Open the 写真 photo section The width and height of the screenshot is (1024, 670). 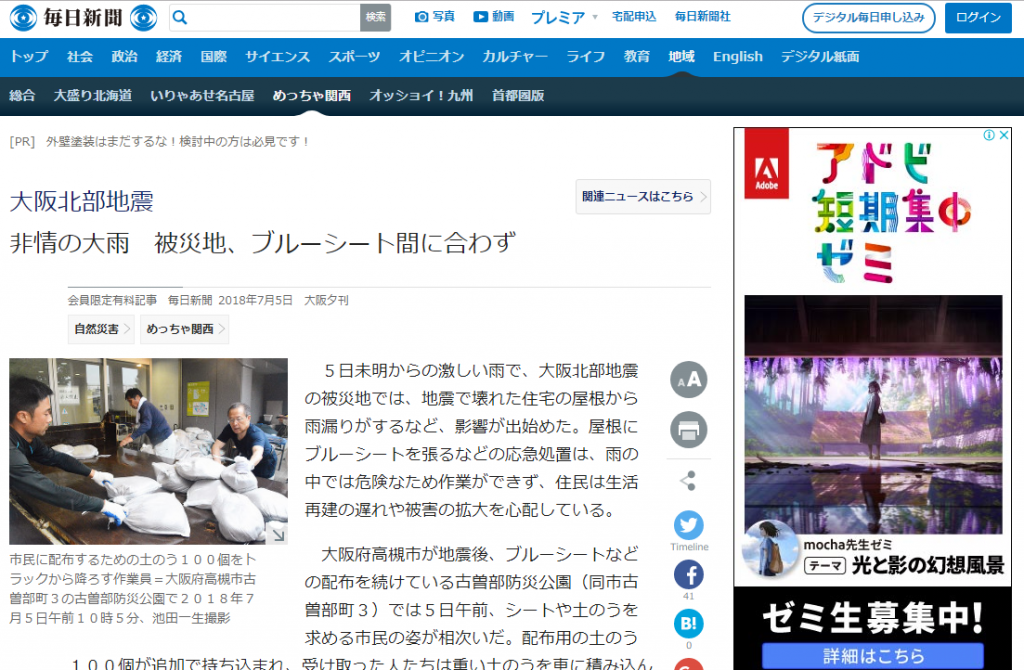pos(435,17)
